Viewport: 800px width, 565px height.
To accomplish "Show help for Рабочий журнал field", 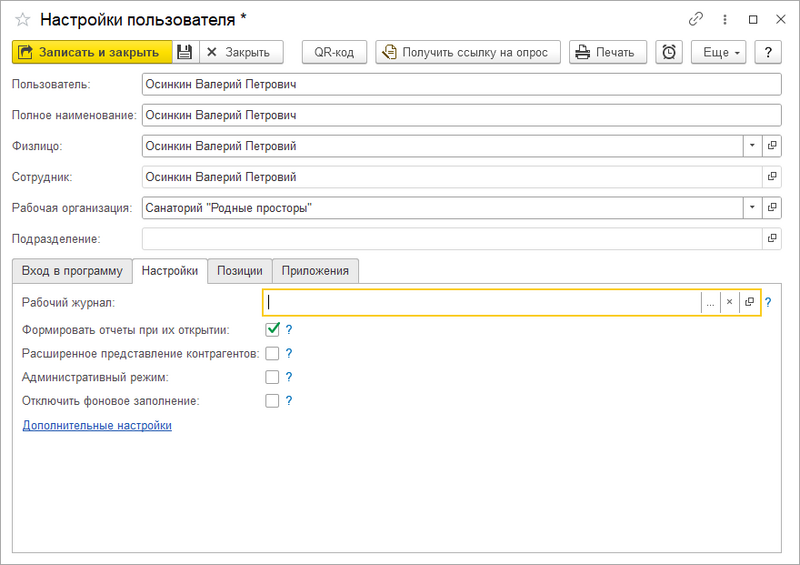I will pyautogui.click(x=768, y=302).
